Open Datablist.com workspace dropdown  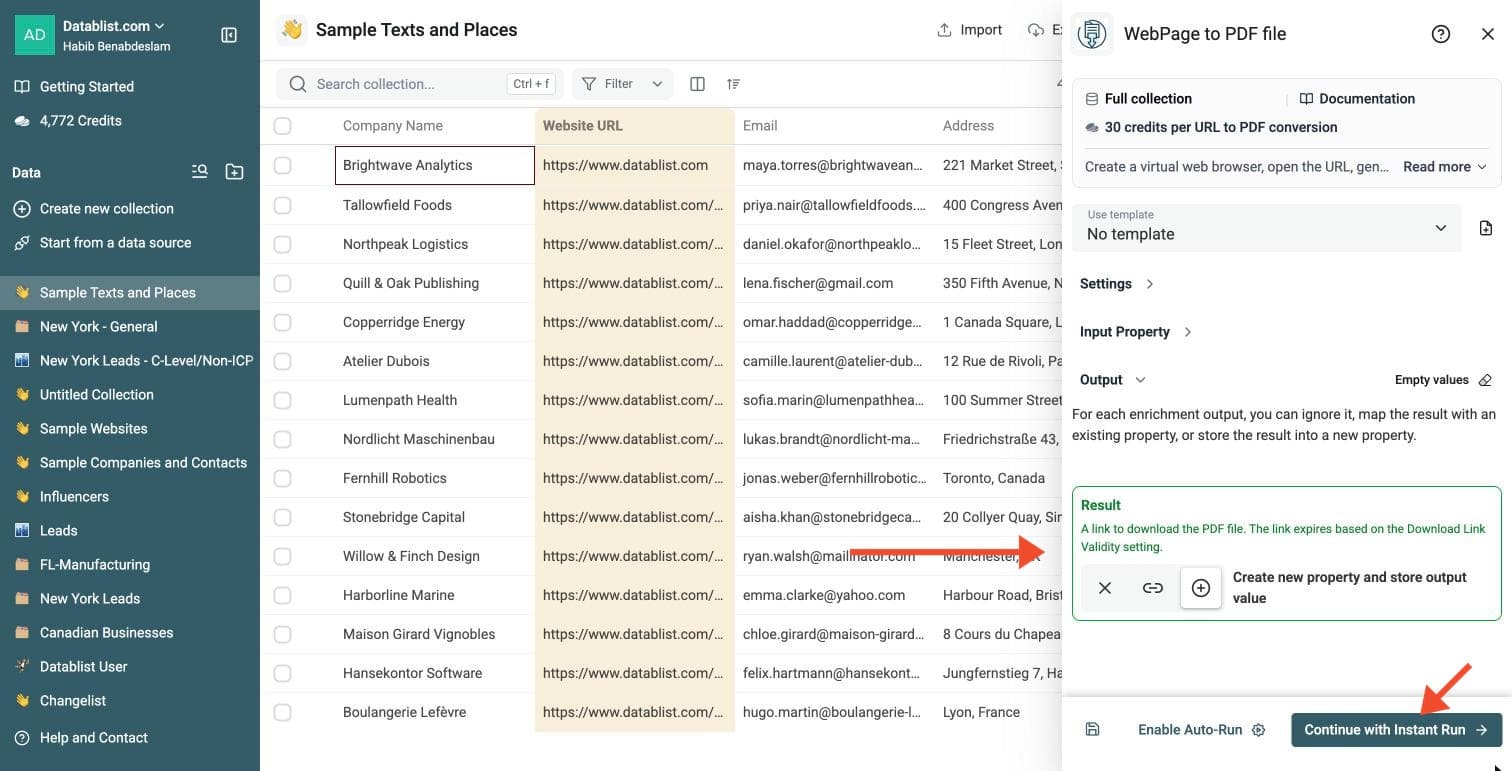click(113, 26)
